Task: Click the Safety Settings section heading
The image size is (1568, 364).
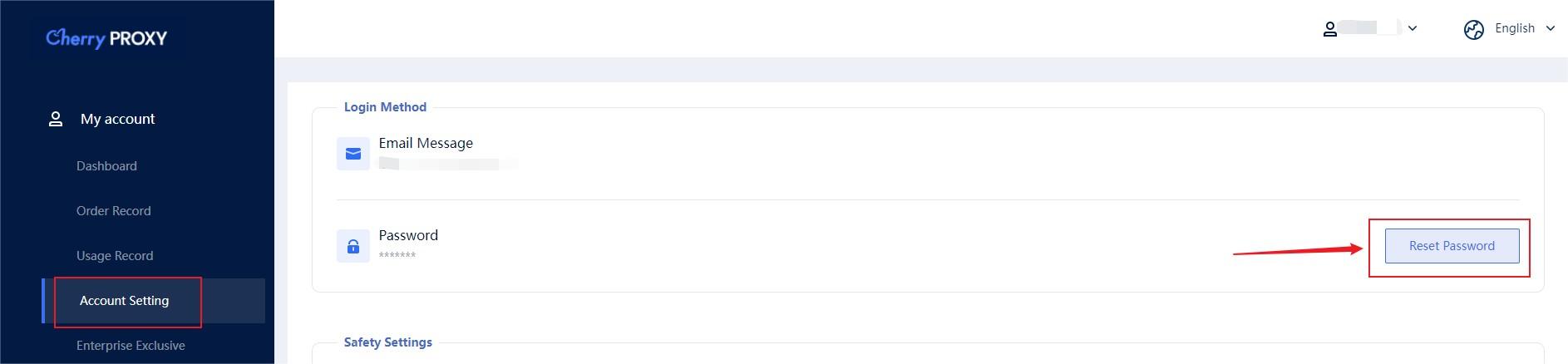Action: pos(388,342)
